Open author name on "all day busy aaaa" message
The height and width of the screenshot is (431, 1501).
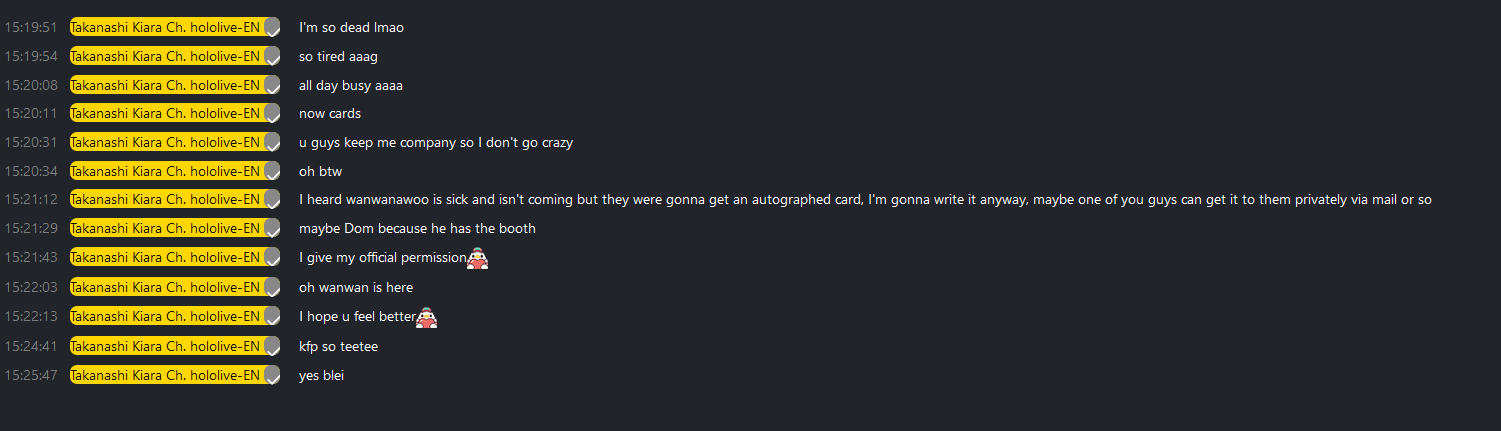coord(165,85)
